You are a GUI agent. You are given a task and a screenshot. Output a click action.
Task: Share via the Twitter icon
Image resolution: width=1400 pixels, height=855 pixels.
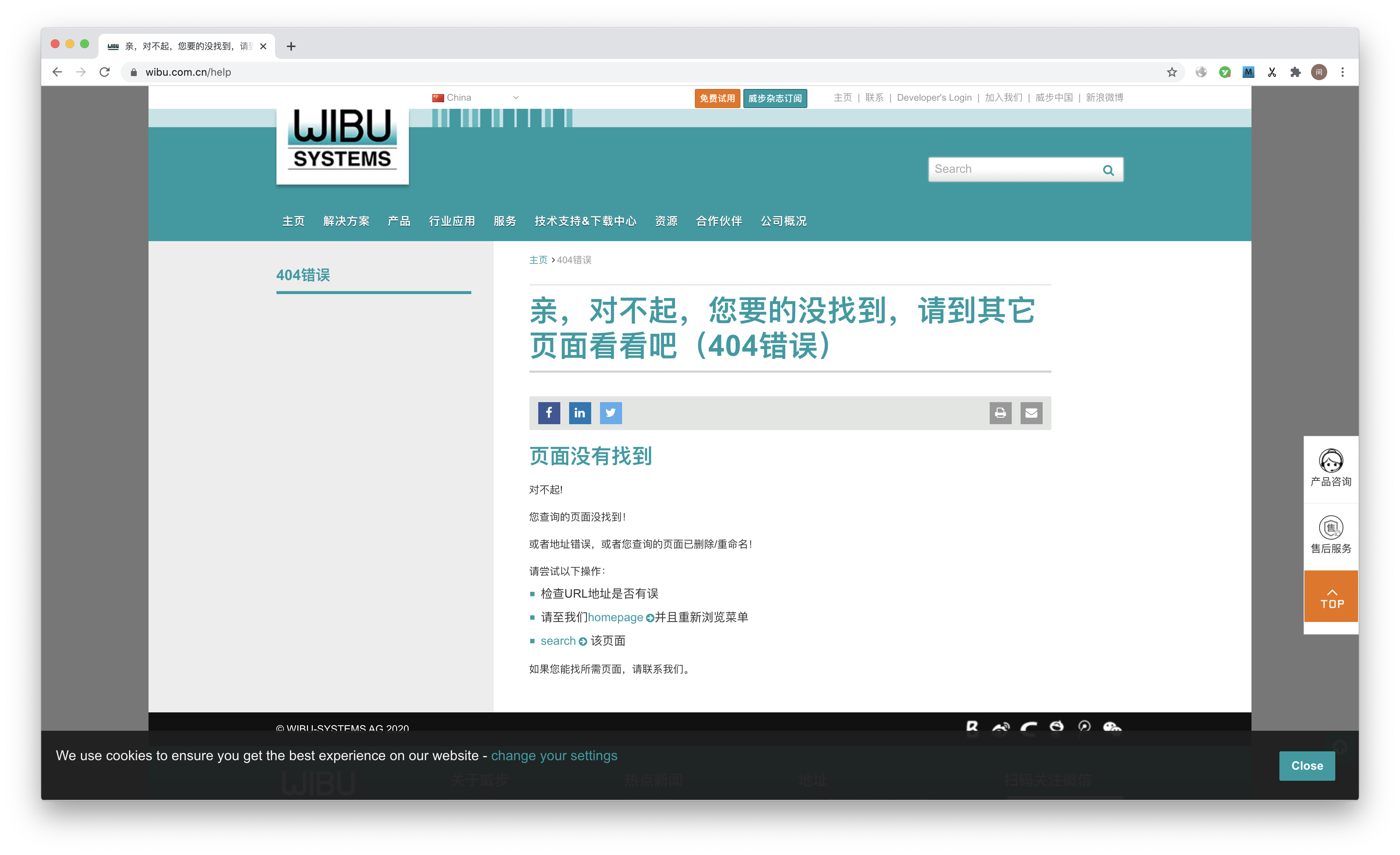pyautogui.click(x=611, y=413)
